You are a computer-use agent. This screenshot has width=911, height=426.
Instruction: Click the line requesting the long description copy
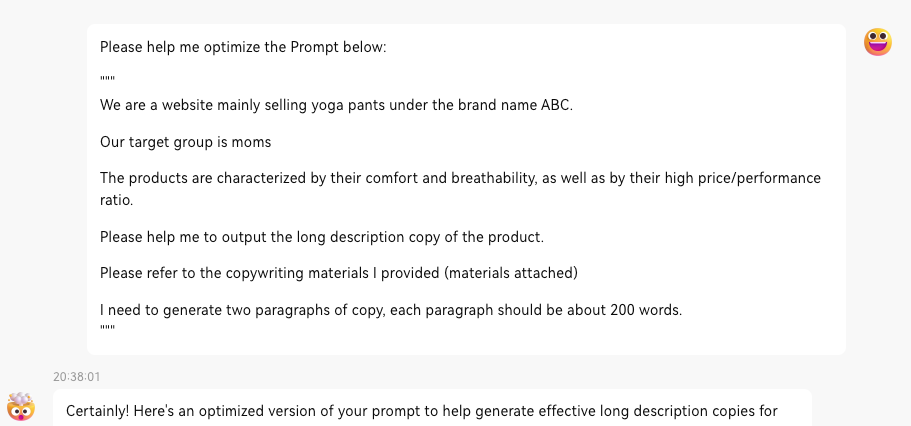tap(322, 238)
